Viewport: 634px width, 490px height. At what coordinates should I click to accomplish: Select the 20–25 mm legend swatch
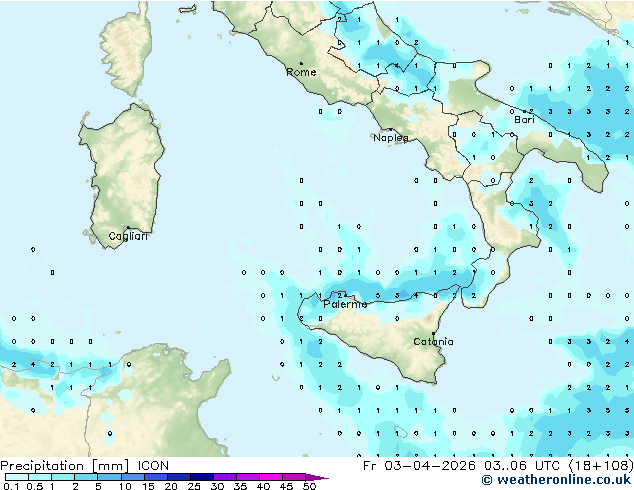pyautogui.click(x=179, y=477)
